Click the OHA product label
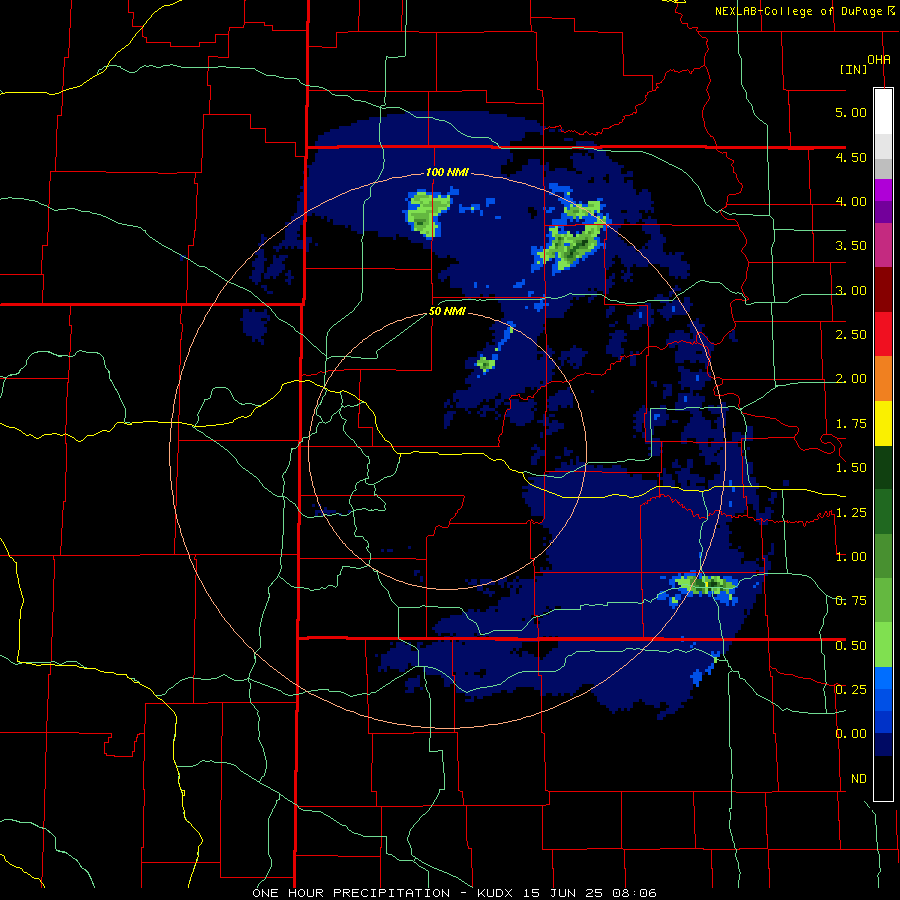The height and width of the screenshot is (900, 900). click(879, 60)
